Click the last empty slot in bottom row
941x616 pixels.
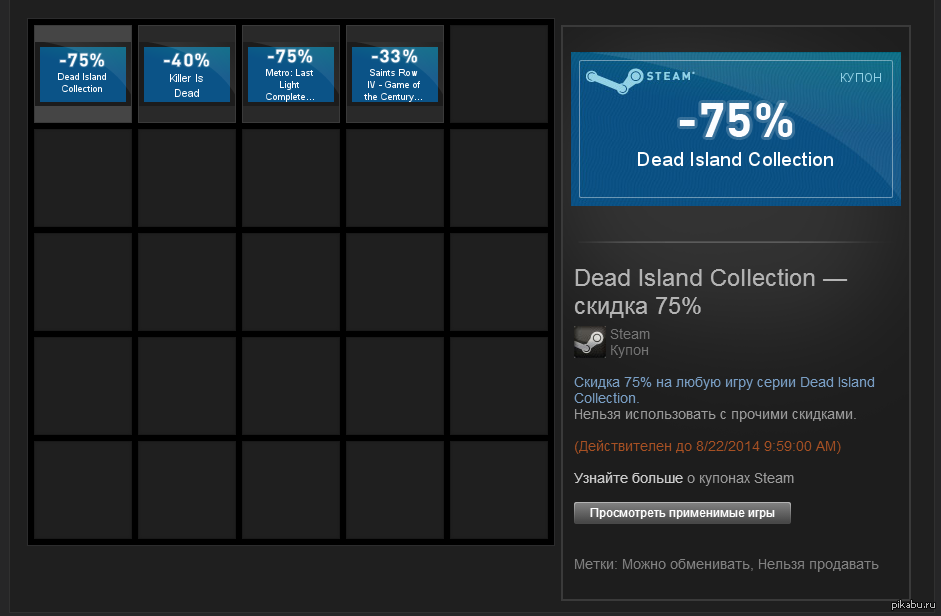coord(499,490)
